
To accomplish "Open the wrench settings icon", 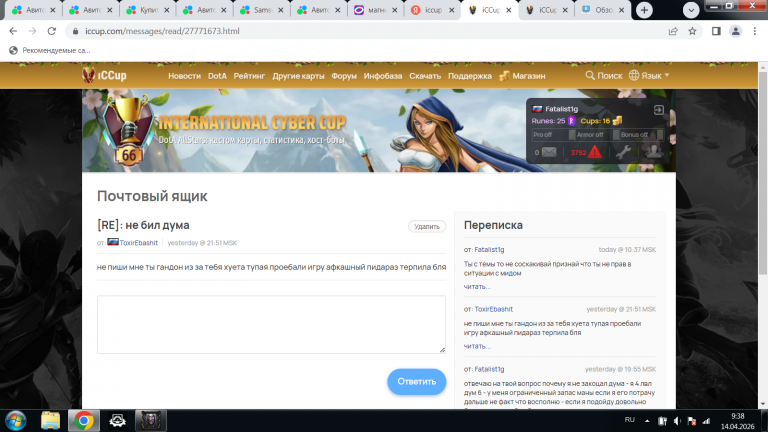I will coord(623,152).
